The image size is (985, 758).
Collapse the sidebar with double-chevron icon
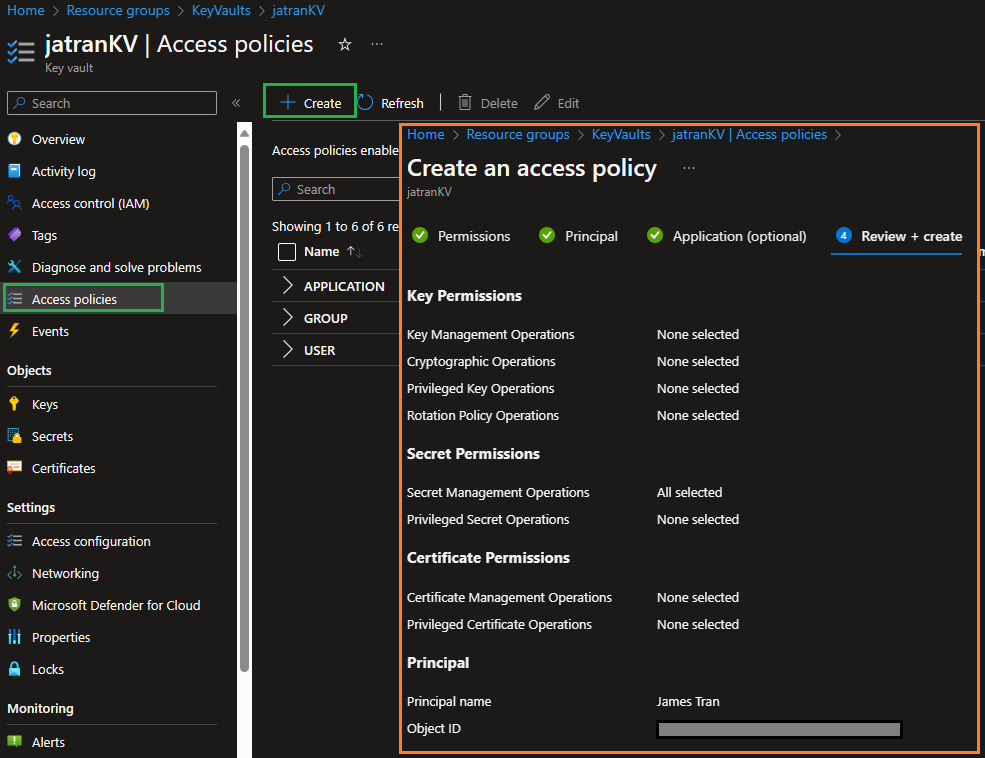[236, 103]
